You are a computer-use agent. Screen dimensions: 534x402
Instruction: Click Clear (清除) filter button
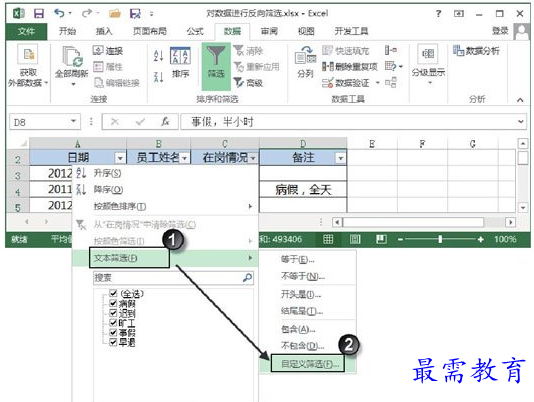[248, 51]
